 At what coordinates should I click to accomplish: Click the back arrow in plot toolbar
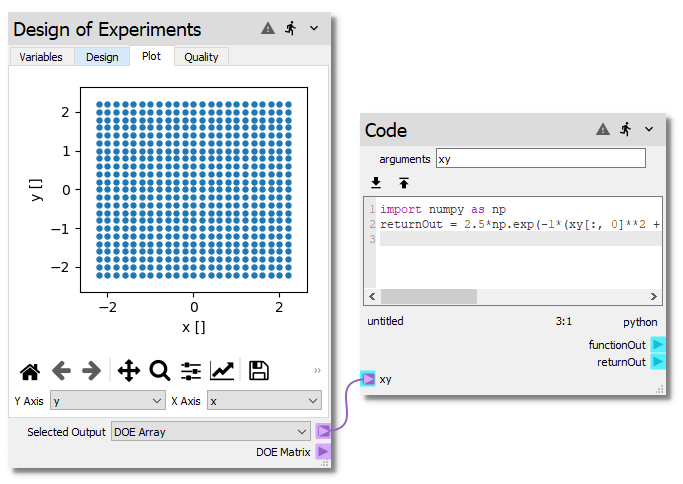(62, 371)
